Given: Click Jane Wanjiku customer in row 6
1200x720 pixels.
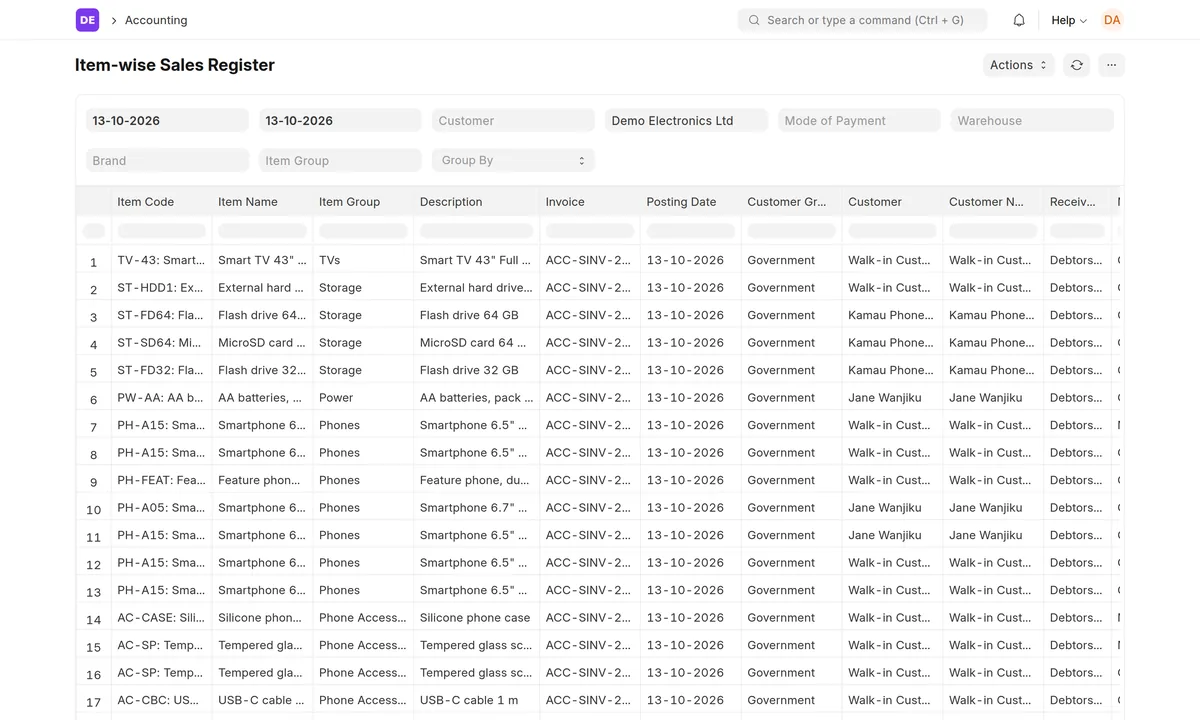Looking at the screenshot, I should click(x=893, y=397).
